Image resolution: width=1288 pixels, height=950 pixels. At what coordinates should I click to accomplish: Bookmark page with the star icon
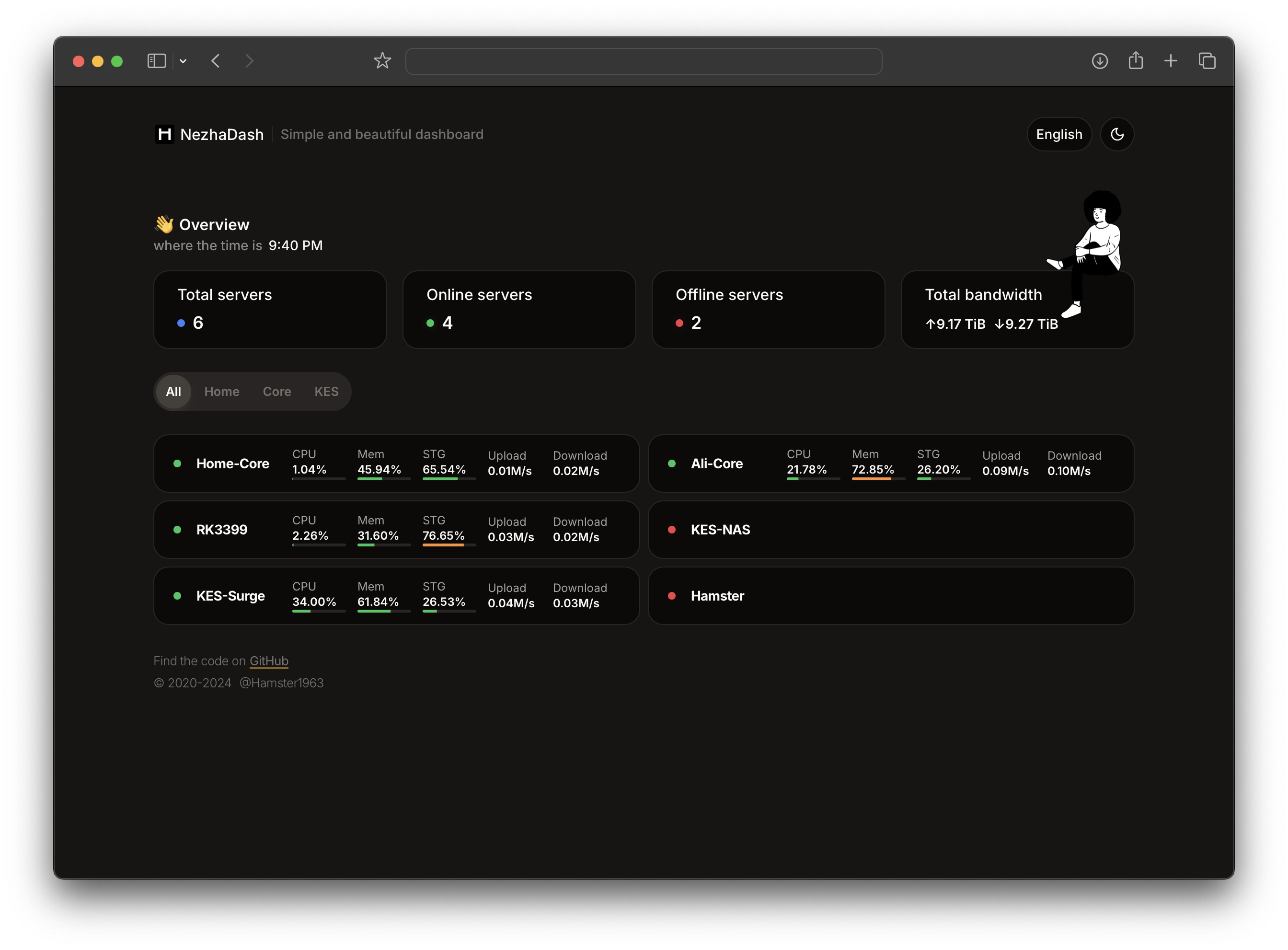point(382,61)
